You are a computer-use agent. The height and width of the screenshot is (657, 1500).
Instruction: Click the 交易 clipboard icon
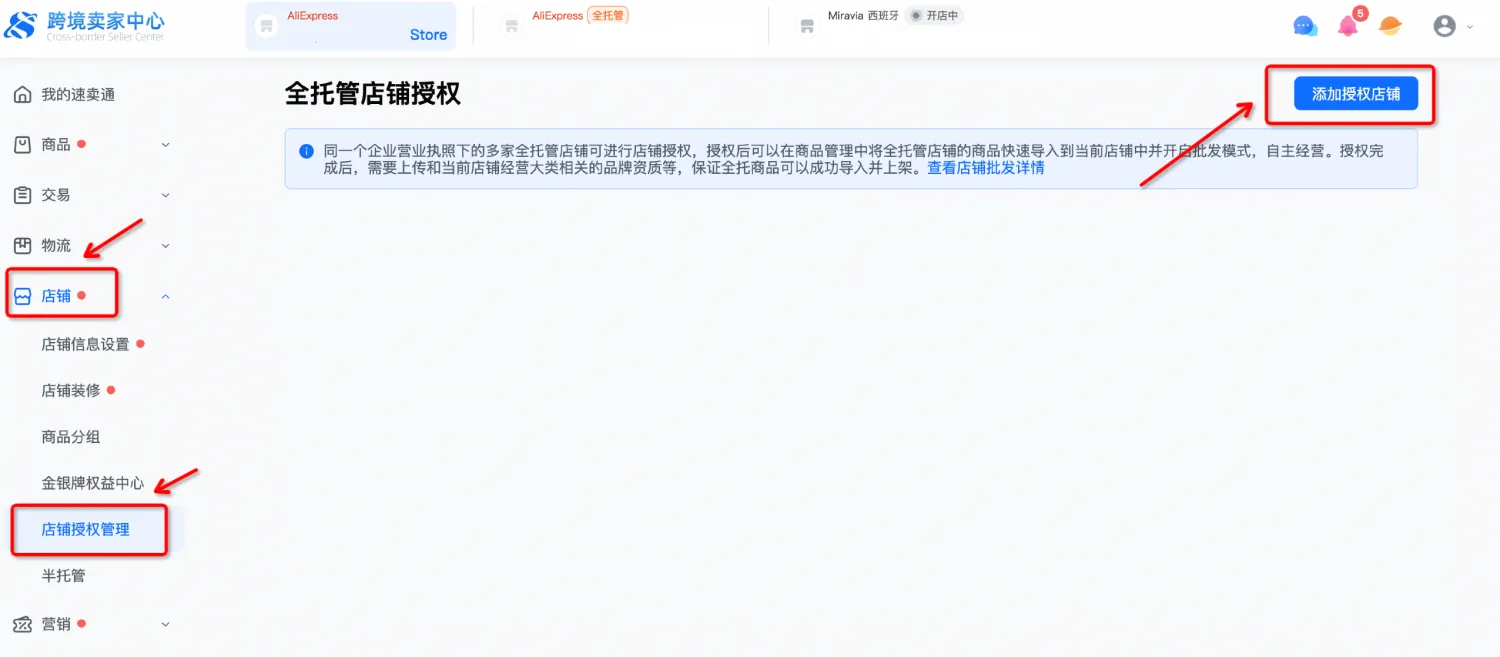(22, 195)
